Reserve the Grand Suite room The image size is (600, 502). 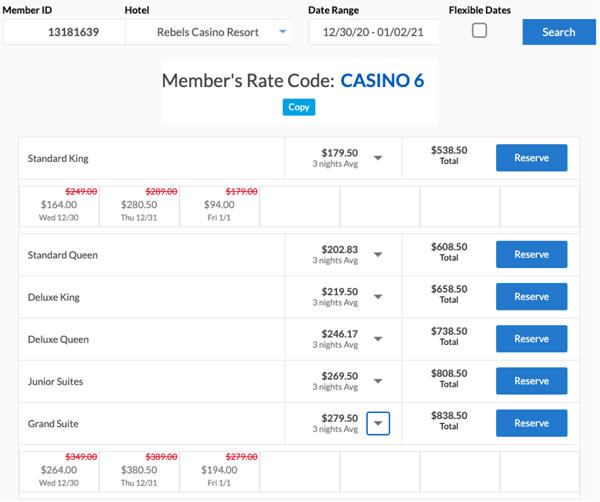[532, 423]
